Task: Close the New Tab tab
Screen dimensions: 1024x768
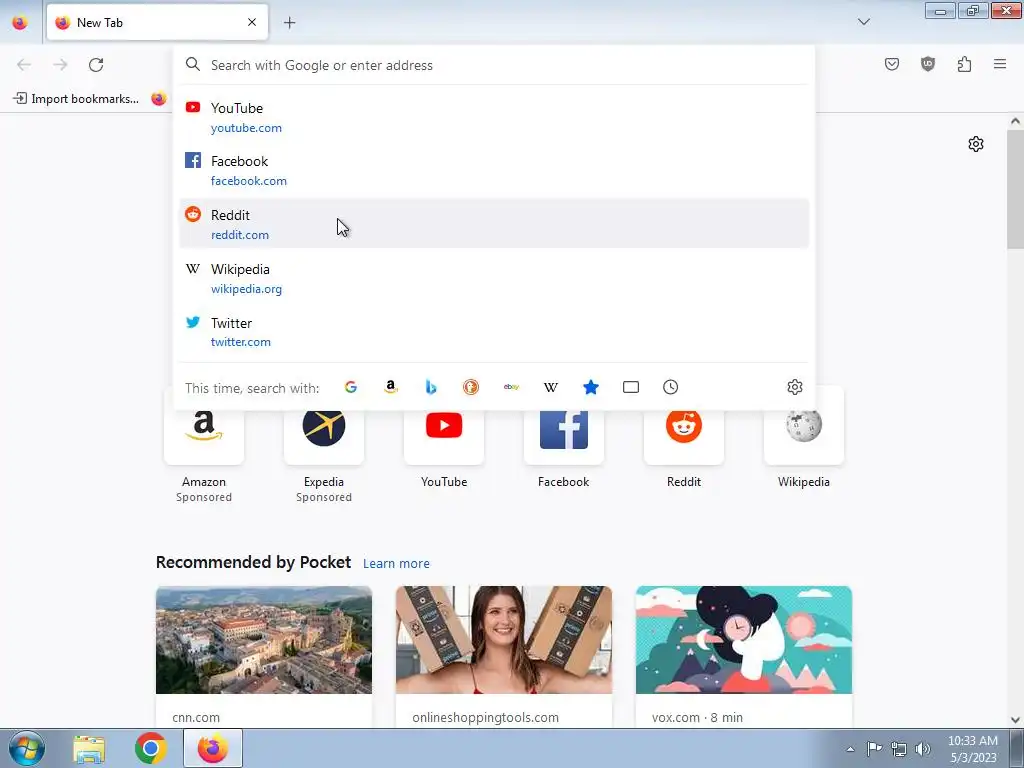Action: pyautogui.click(x=252, y=22)
